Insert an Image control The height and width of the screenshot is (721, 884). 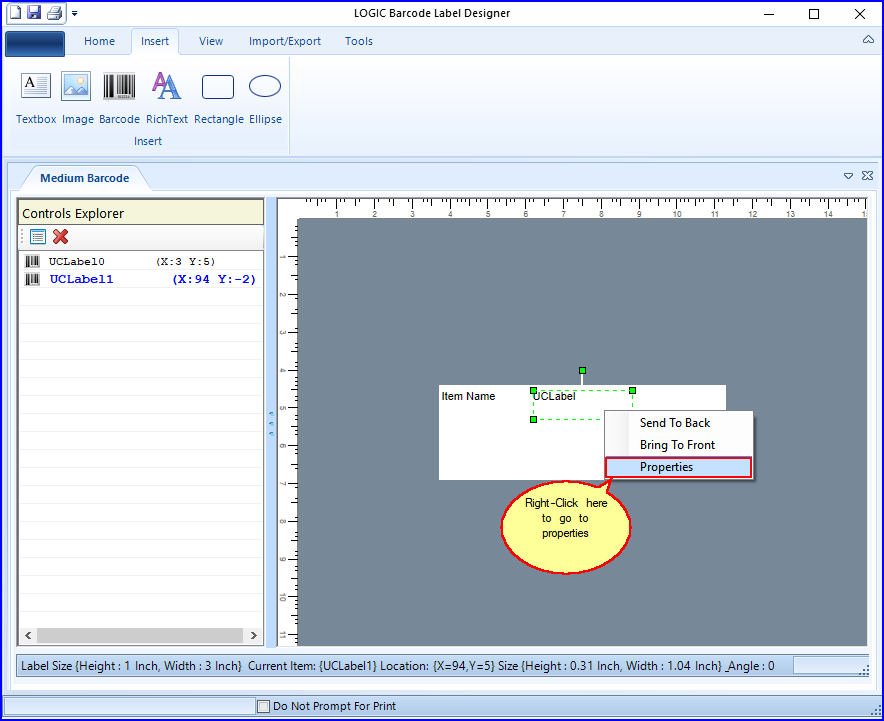77,98
